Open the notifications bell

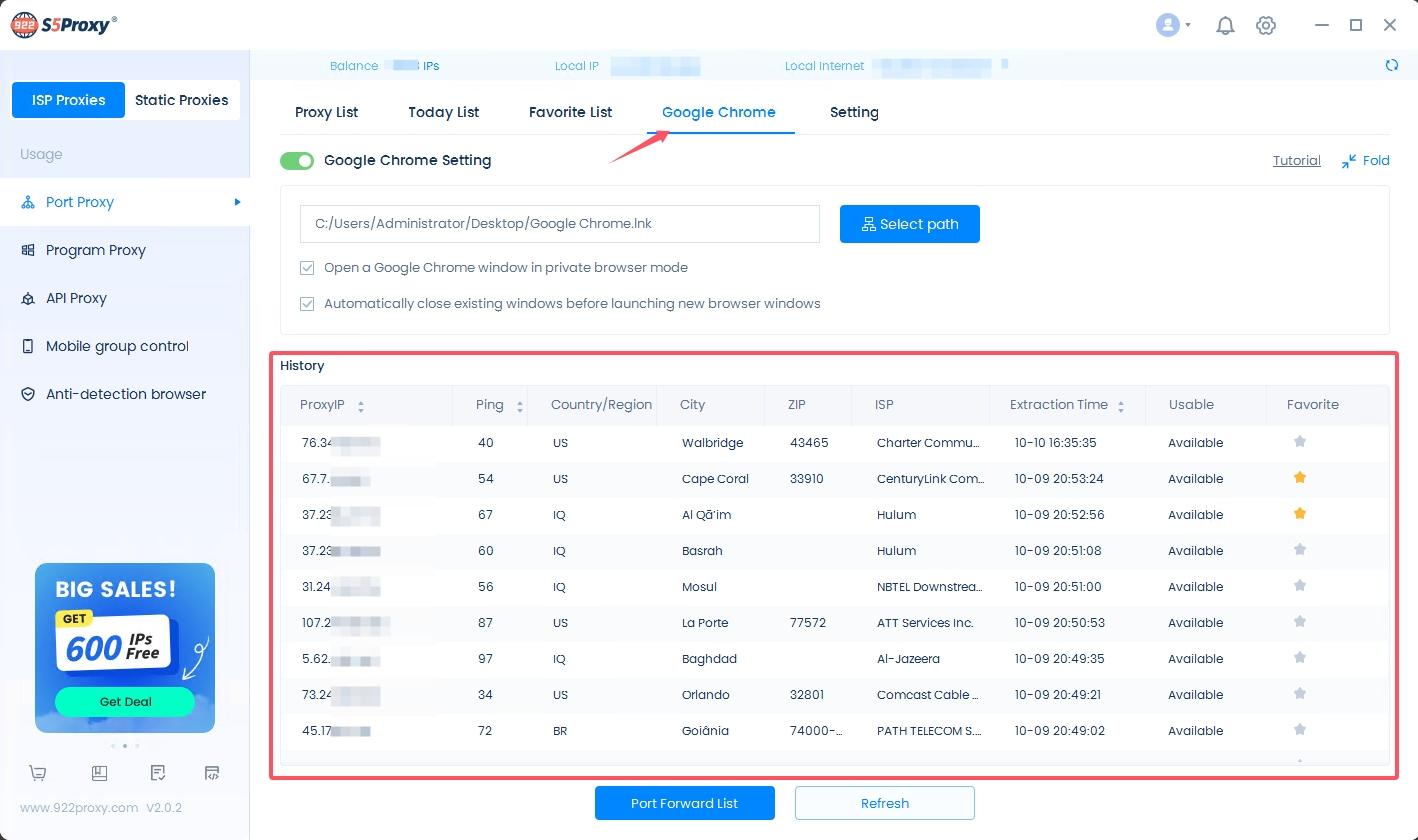click(x=1225, y=26)
